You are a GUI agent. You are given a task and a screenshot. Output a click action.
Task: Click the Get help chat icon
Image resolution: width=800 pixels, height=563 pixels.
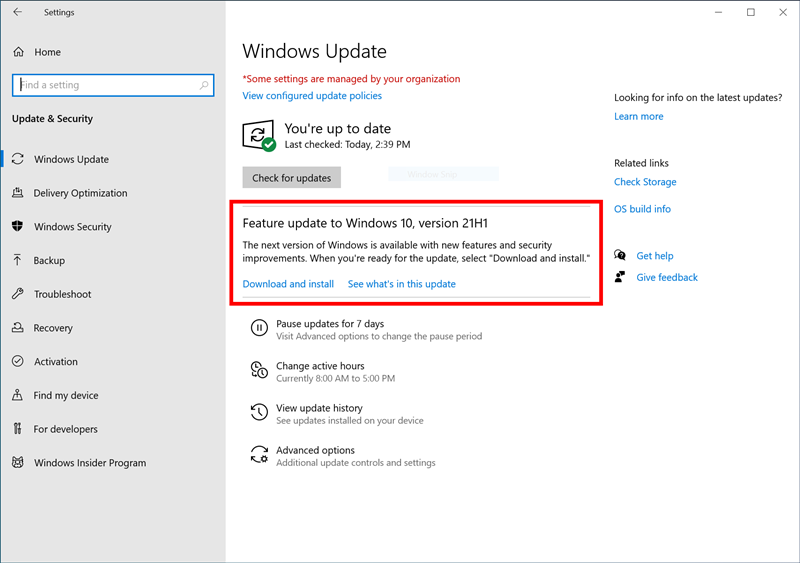[x=620, y=255]
